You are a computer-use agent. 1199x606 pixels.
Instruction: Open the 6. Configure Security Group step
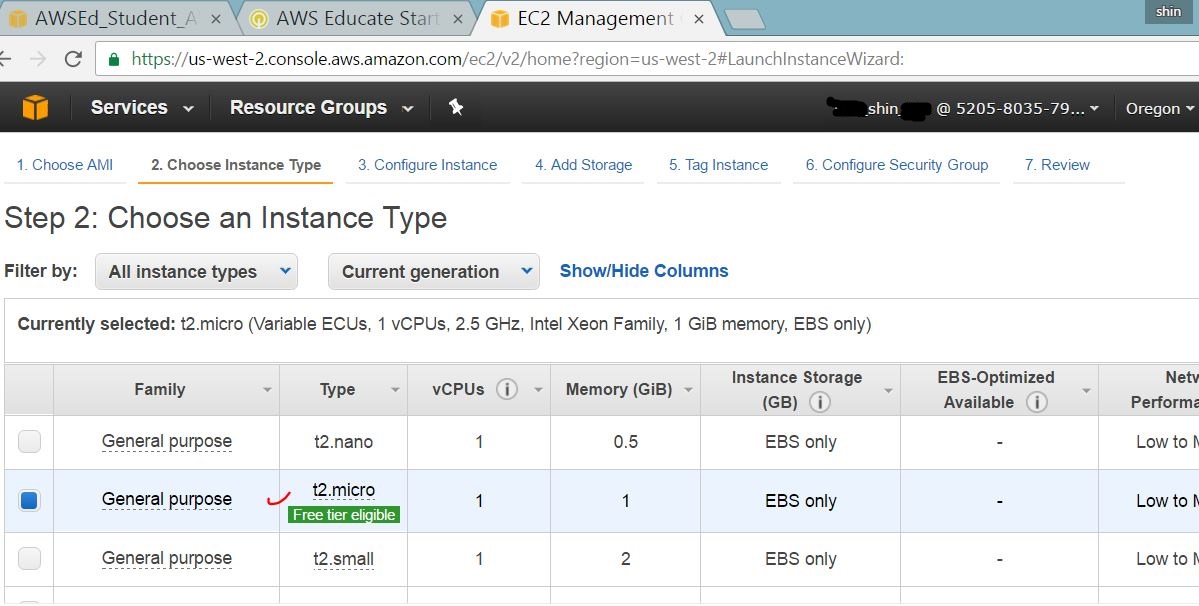pyautogui.click(x=896, y=165)
